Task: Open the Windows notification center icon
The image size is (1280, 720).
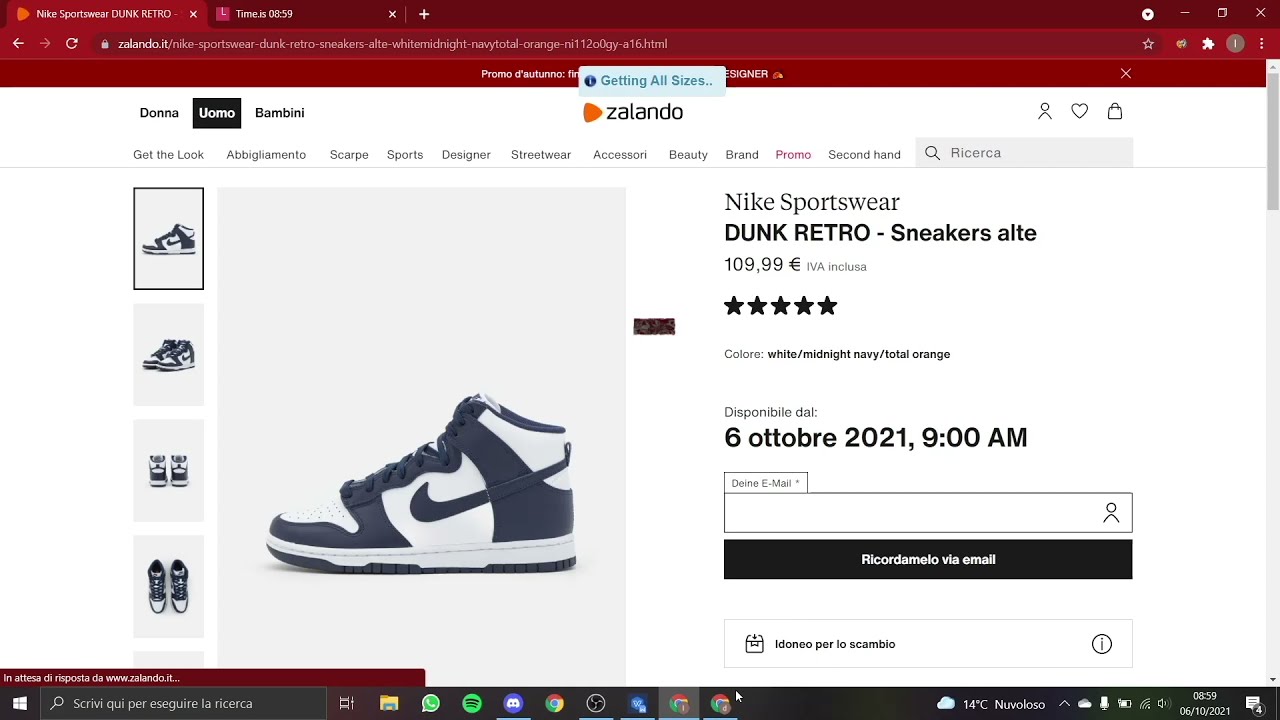Action: pos(1254,704)
